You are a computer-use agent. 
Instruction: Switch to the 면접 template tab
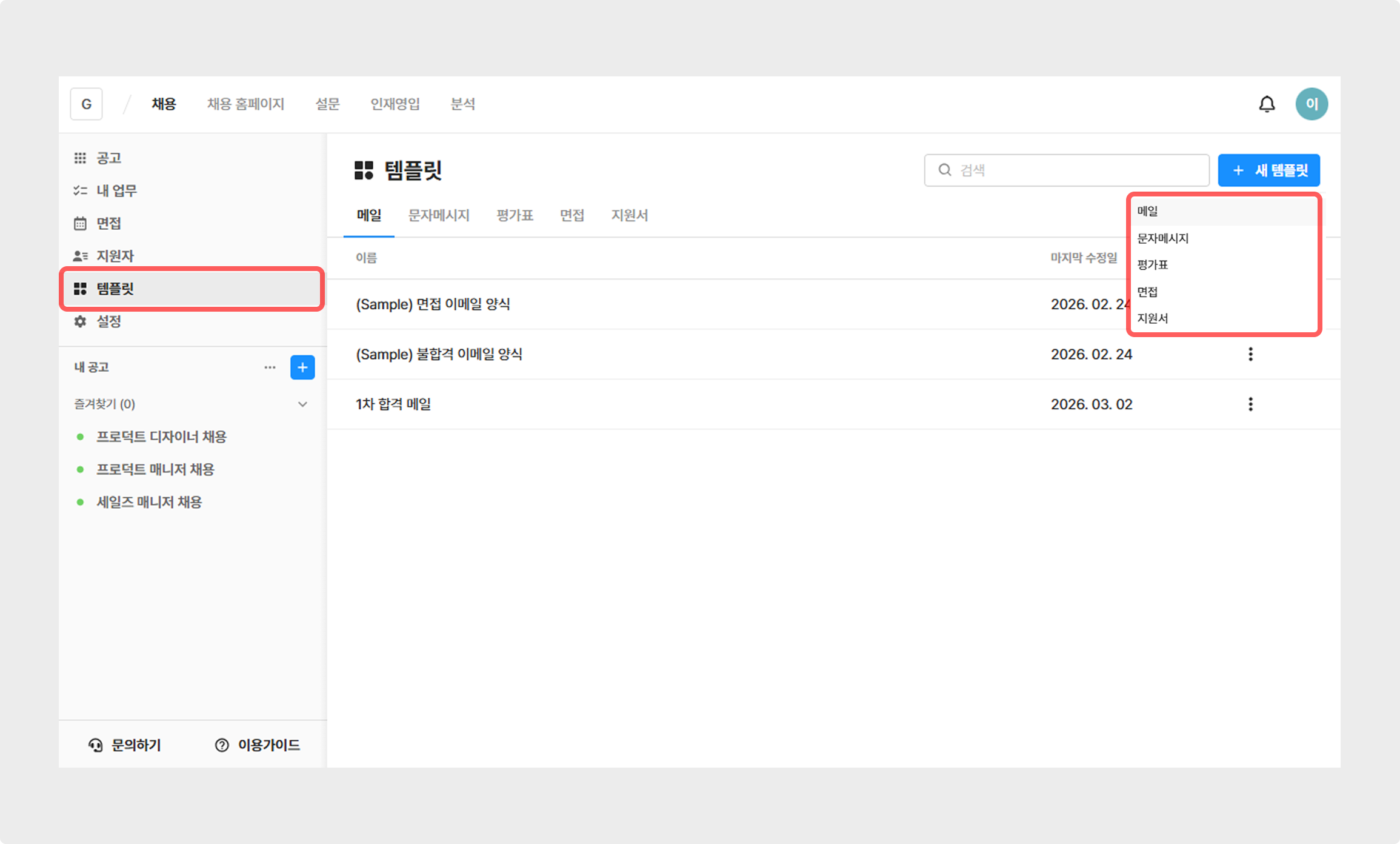coord(572,215)
